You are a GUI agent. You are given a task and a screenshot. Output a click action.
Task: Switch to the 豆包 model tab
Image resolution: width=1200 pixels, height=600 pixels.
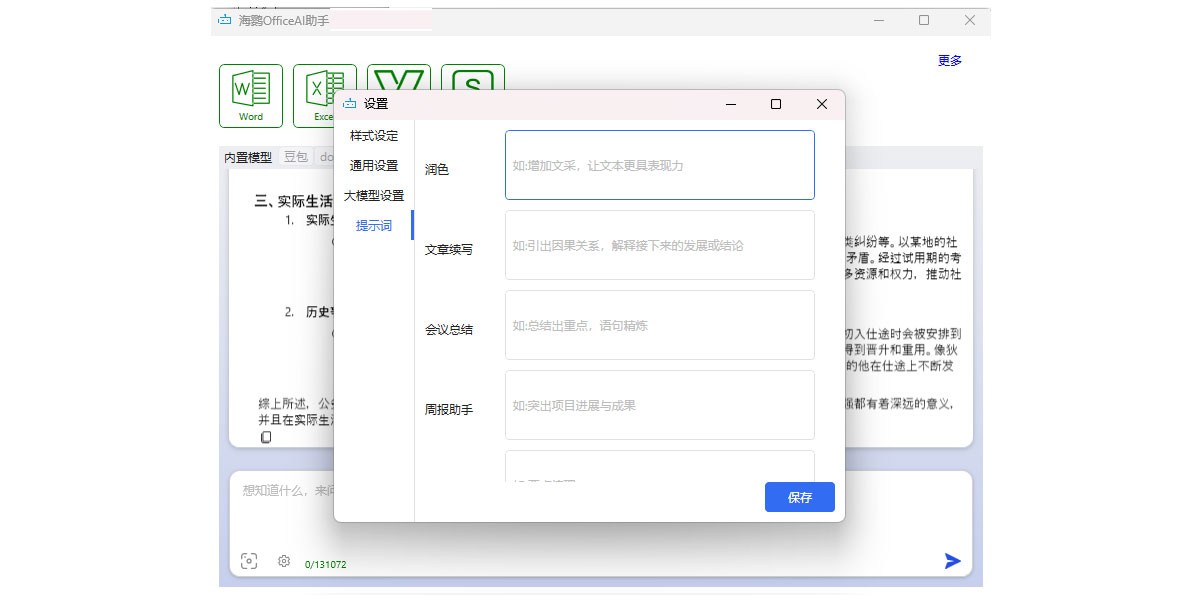pos(296,157)
